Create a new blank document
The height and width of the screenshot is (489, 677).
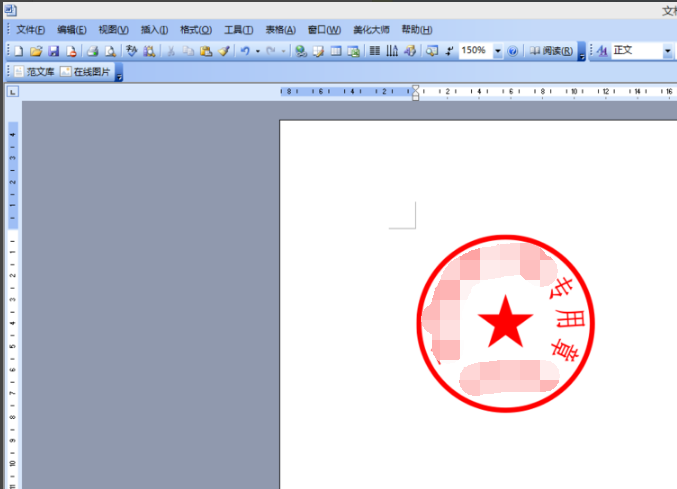pyautogui.click(x=19, y=51)
